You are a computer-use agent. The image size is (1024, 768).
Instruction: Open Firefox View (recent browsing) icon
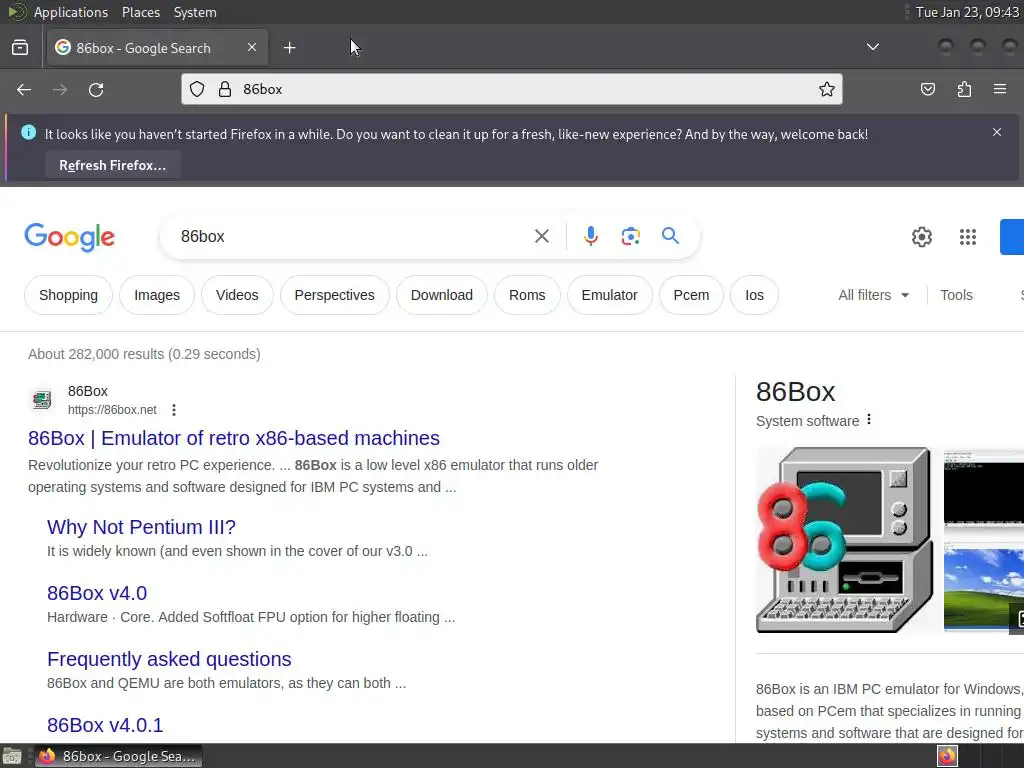click(20, 48)
